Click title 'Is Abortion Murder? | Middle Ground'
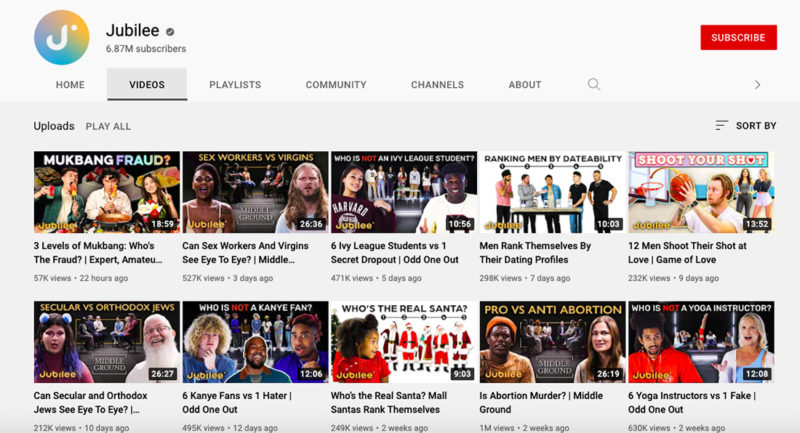The height and width of the screenshot is (433, 800). coord(541,402)
